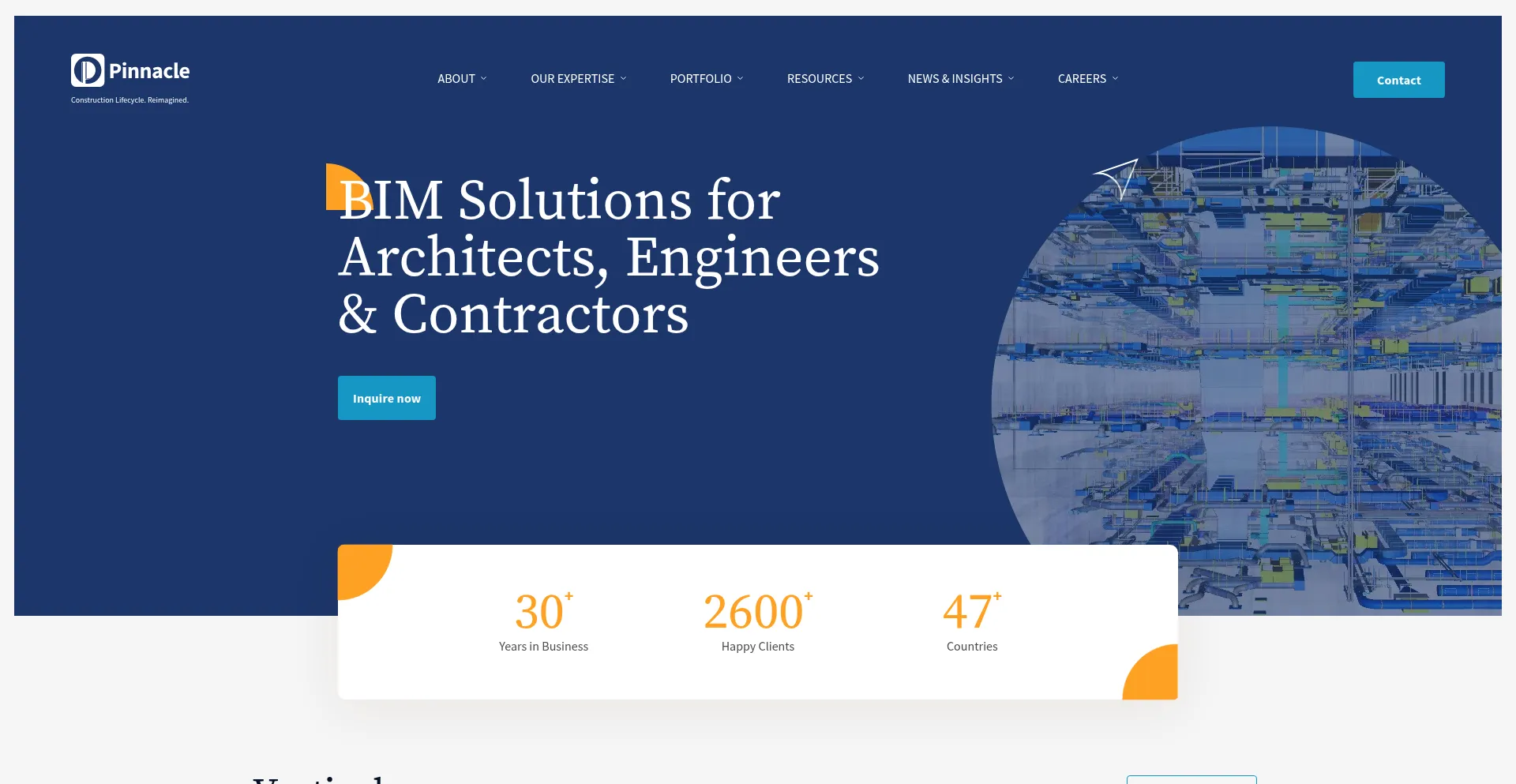Click the paper plane icon on the hero image
Image resolution: width=1516 pixels, height=784 pixels.
(x=1116, y=178)
